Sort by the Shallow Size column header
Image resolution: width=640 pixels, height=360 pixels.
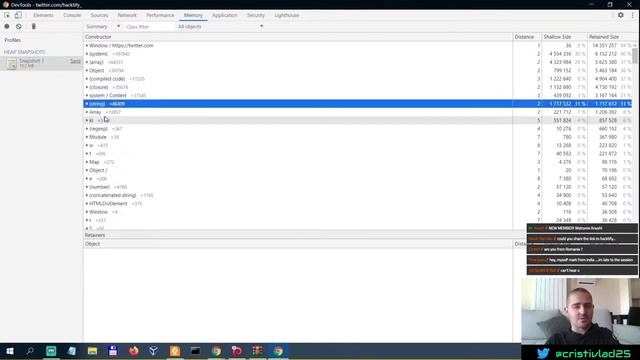point(564,37)
